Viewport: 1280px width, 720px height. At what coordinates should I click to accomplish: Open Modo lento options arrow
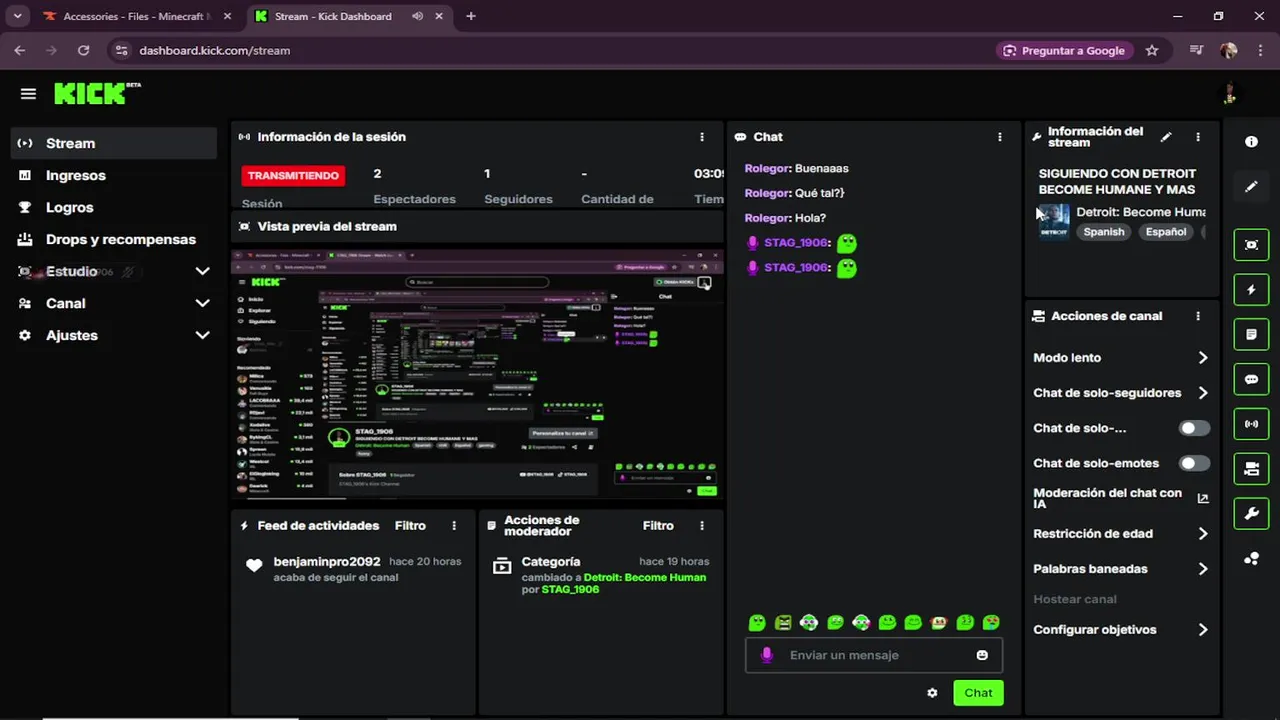1203,358
